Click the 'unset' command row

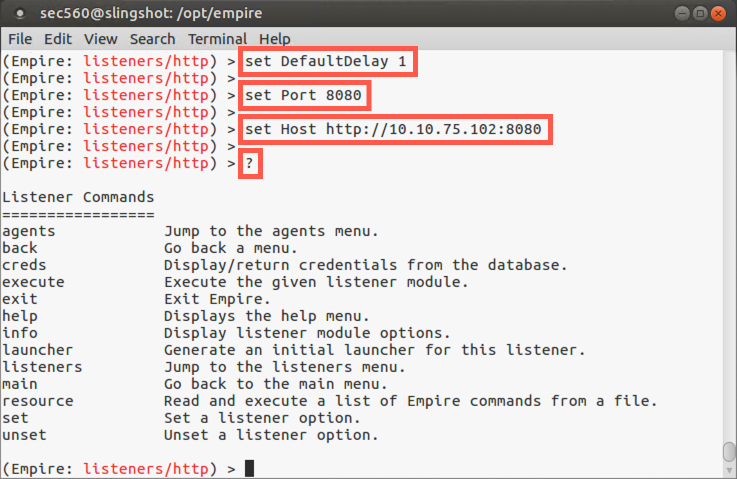(x=190, y=435)
